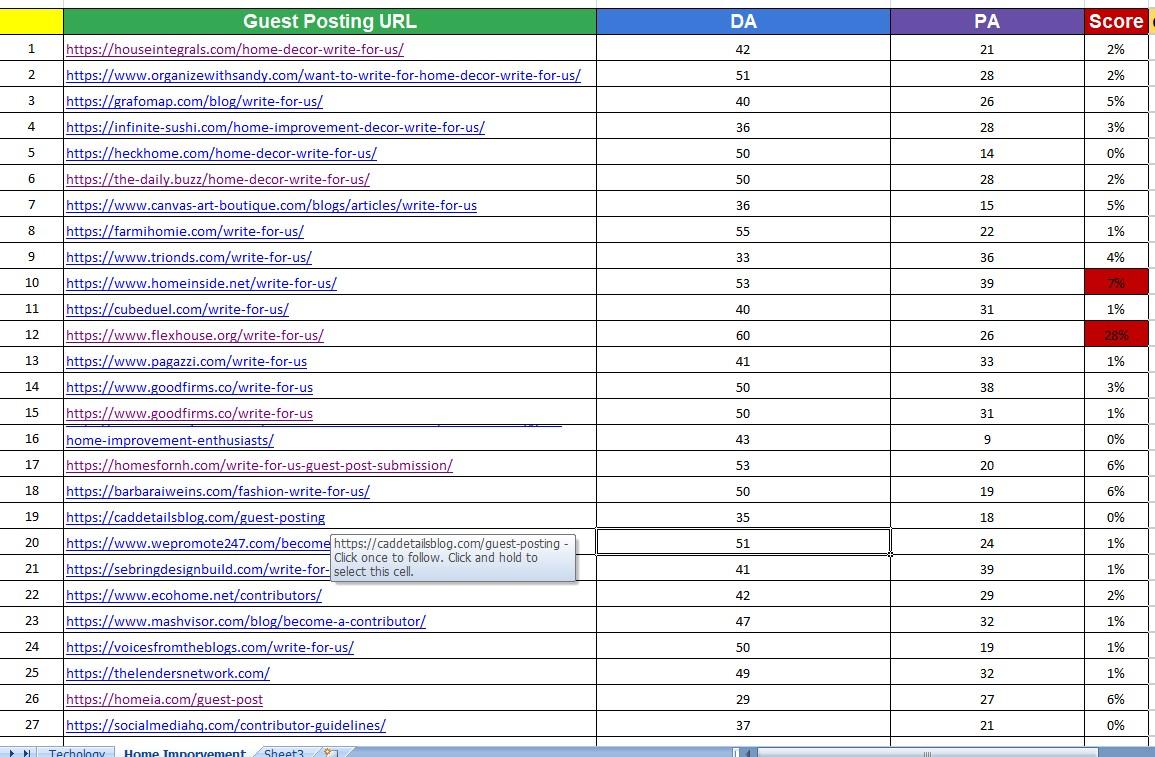Viewport: 1155px width, 757px height.
Task: Select the Home Imporvement sheet tab
Action: coord(184,753)
